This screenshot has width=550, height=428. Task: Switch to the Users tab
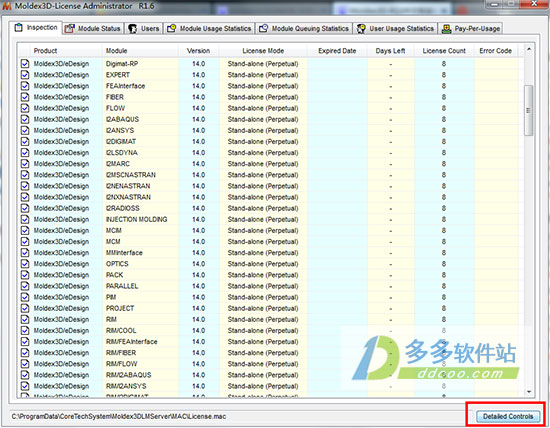[144, 28]
